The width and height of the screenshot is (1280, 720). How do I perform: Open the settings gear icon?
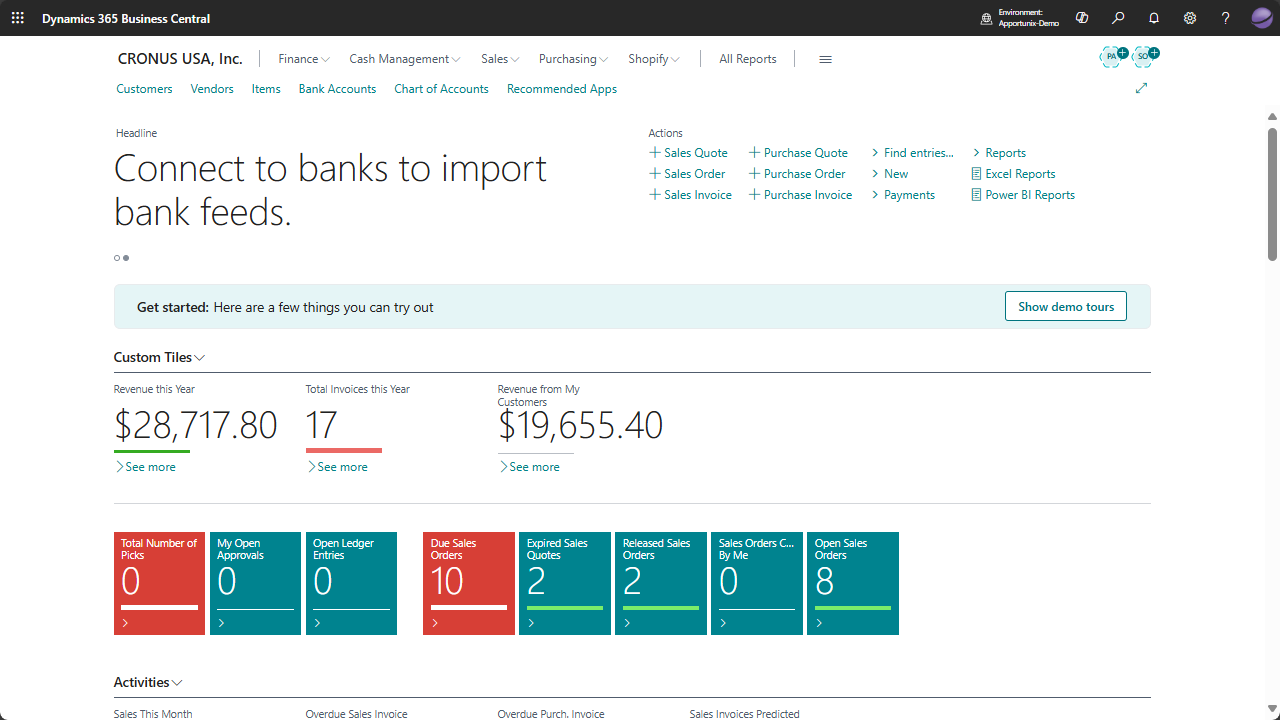pos(1190,18)
